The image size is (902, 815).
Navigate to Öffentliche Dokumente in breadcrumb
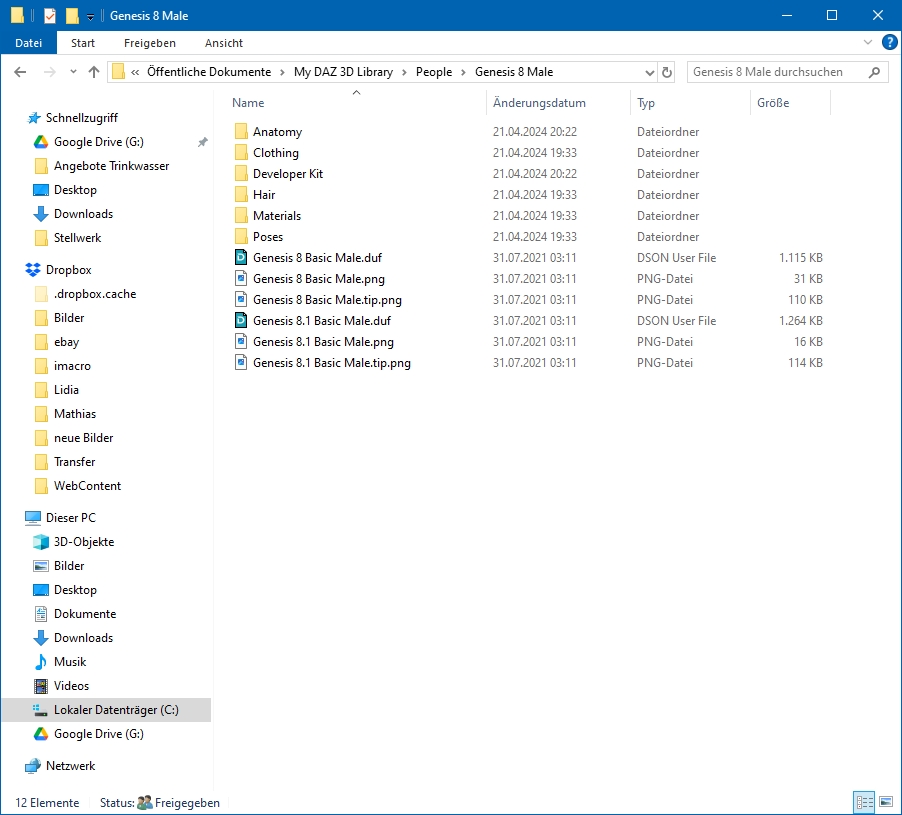pos(209,72)
